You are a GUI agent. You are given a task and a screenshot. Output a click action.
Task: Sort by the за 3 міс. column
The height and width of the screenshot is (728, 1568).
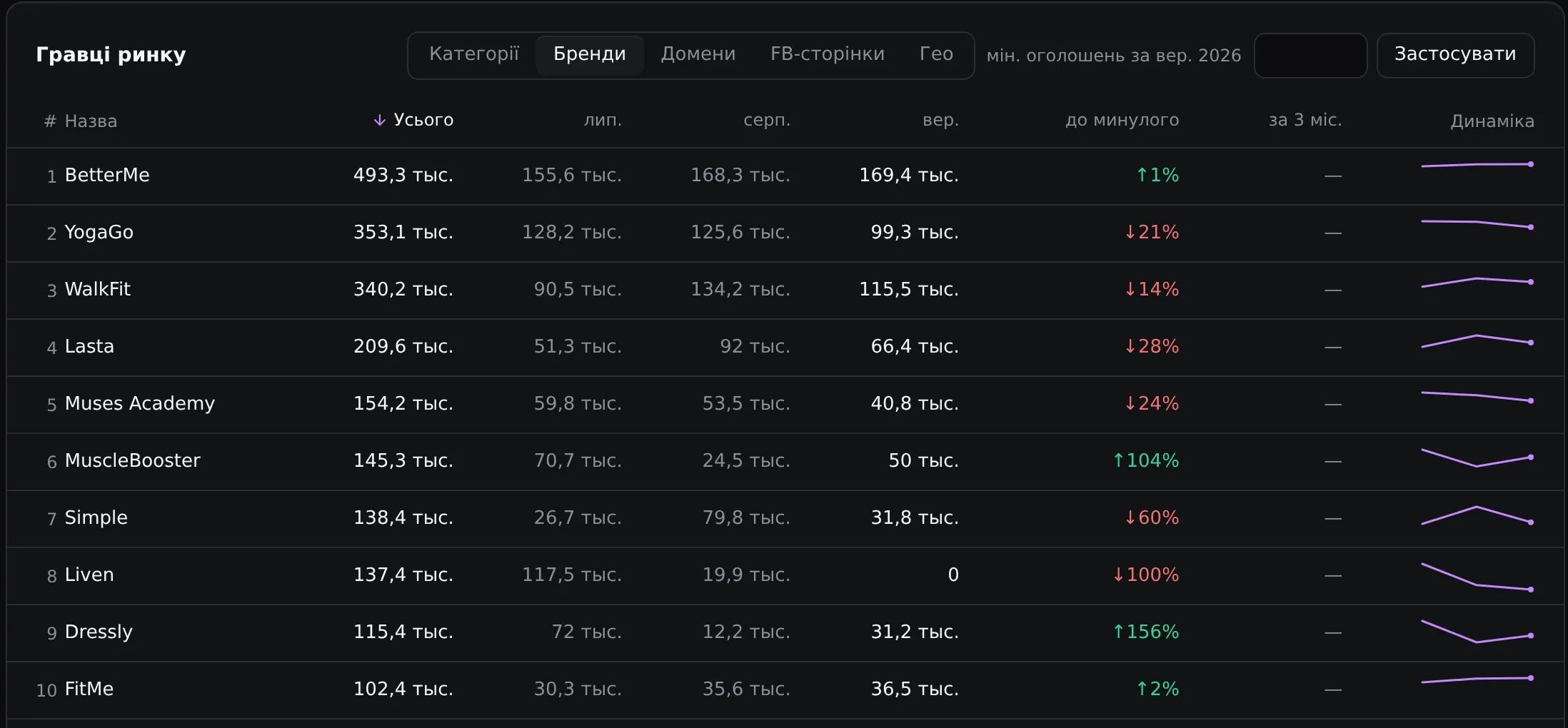[1305, 120]
